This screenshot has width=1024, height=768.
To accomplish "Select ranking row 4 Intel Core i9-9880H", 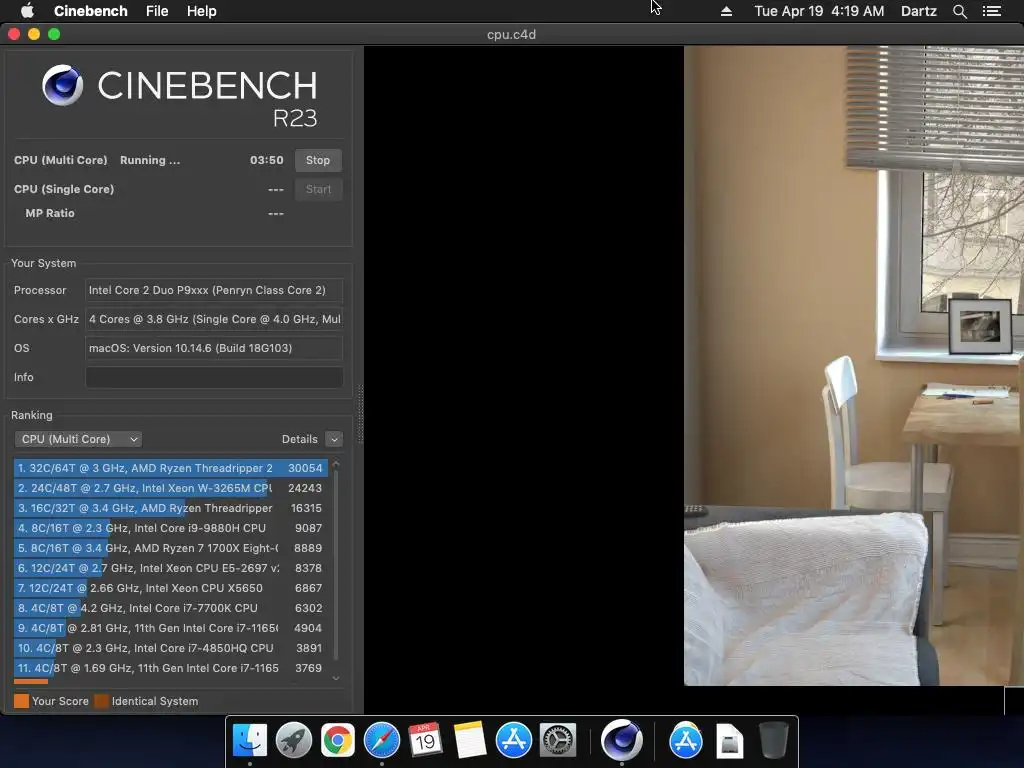I will 170,528.
